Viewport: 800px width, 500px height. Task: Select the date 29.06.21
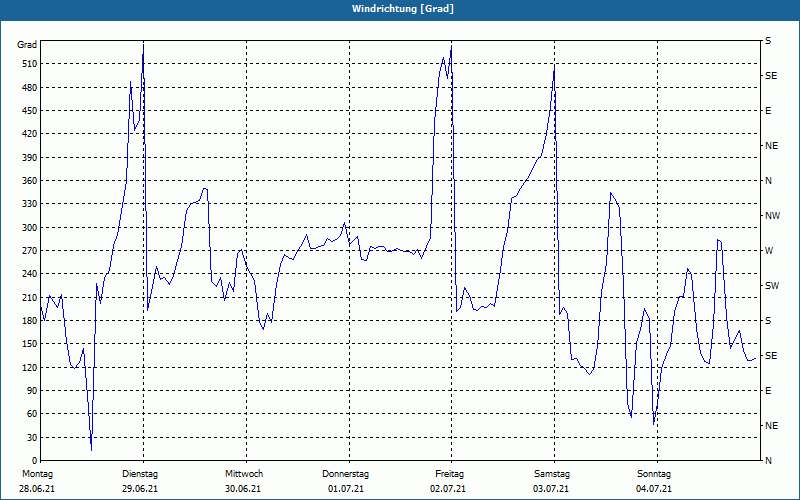140,489
